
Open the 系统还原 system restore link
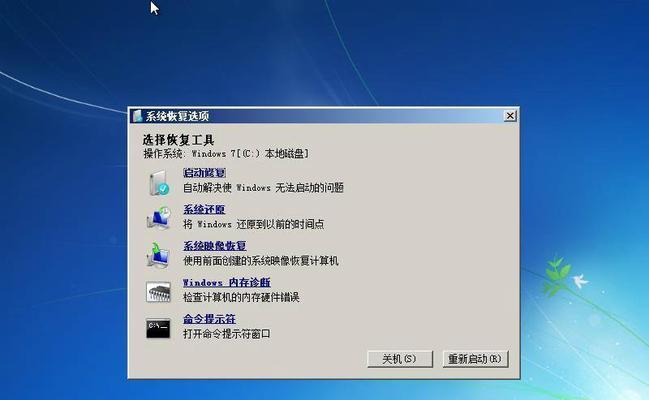click(204, 210)
